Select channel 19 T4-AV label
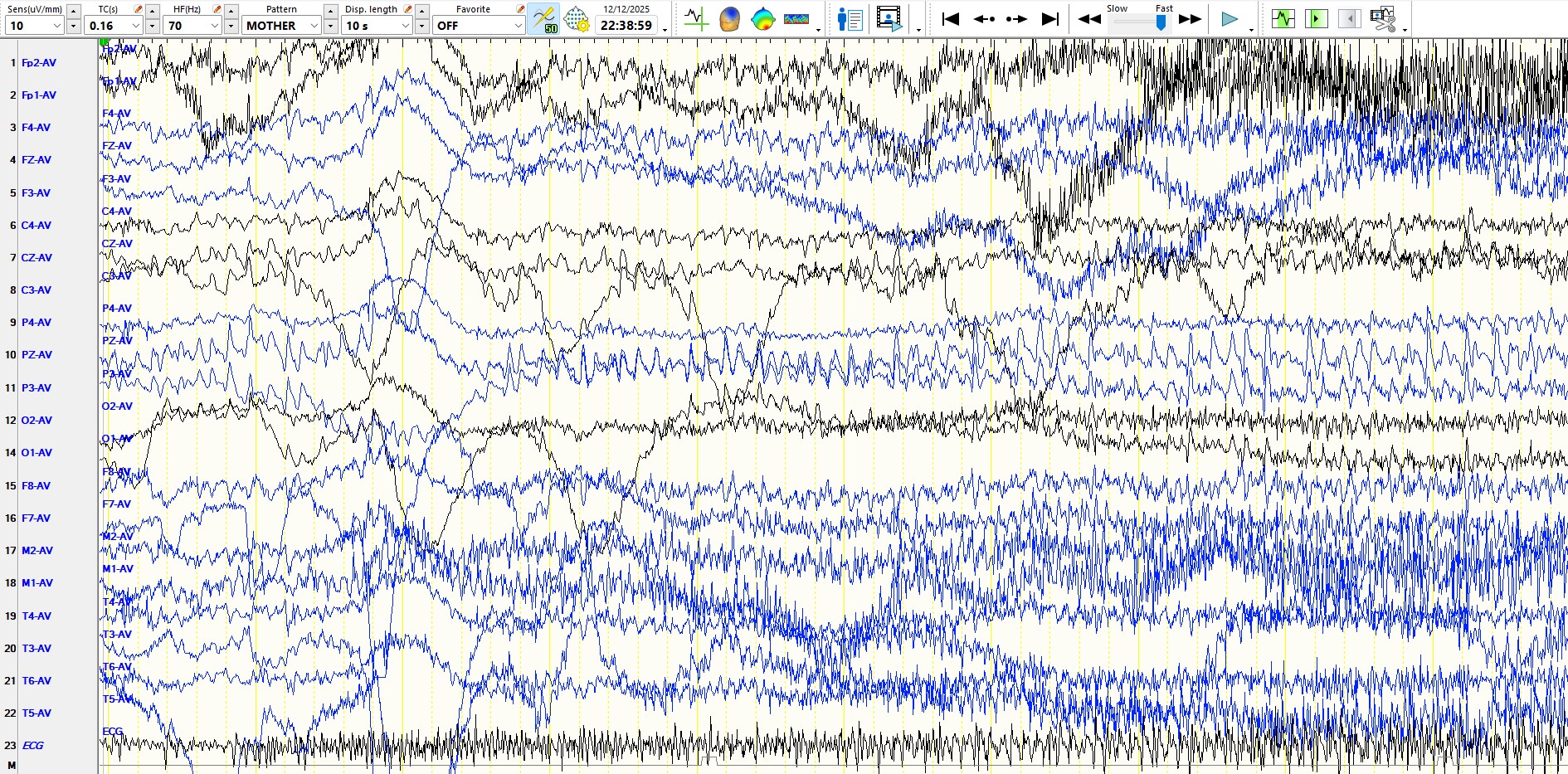1568x774 pixels. click(37, 616)
